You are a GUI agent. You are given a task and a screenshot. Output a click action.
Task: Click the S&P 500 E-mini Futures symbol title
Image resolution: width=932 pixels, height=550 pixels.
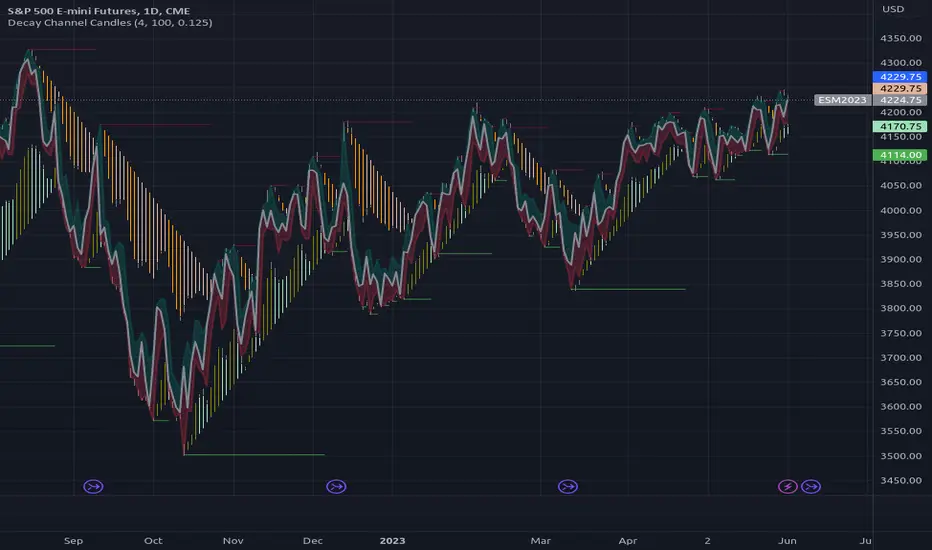99,11
